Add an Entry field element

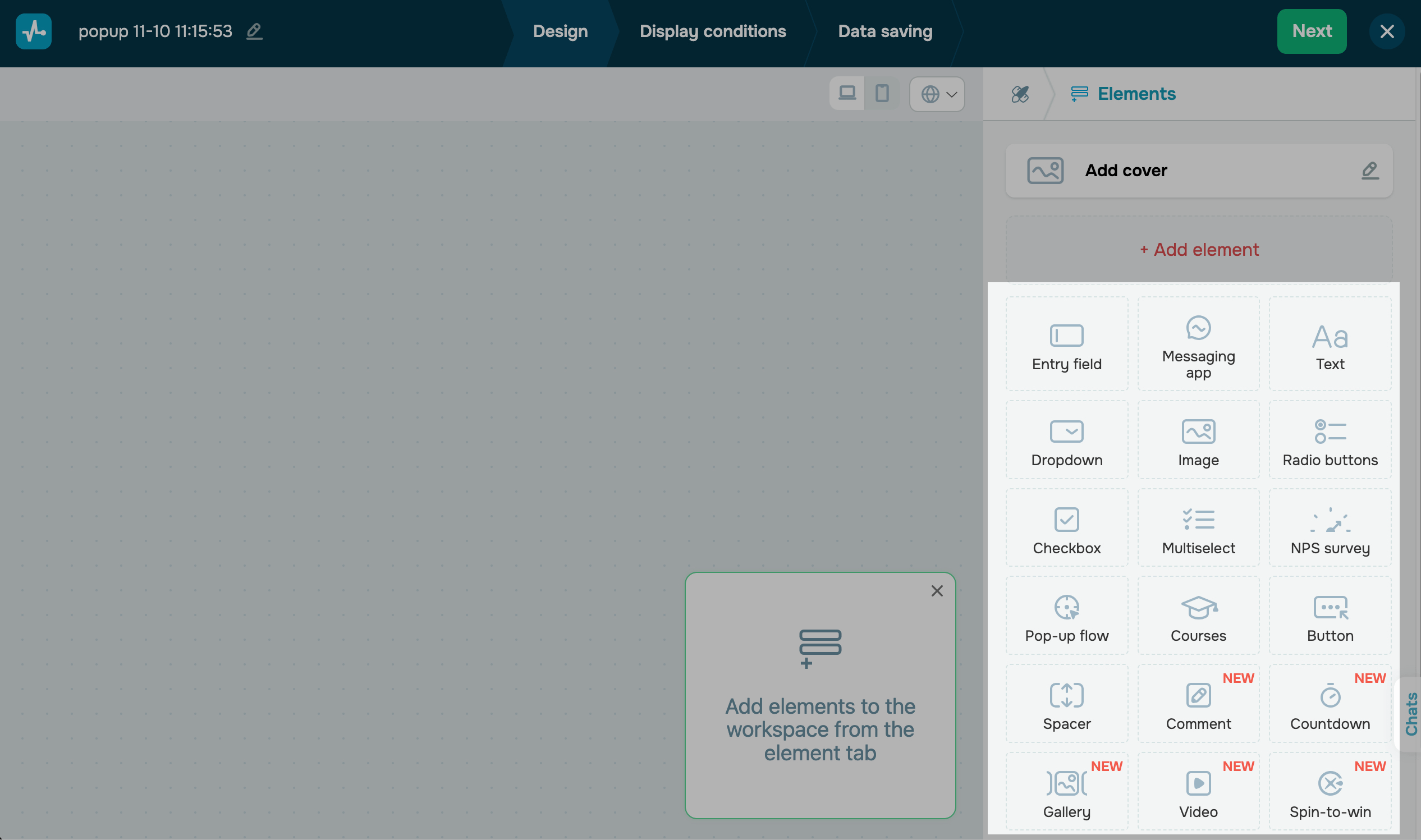pyautogui.click(x=1067, y=344)
